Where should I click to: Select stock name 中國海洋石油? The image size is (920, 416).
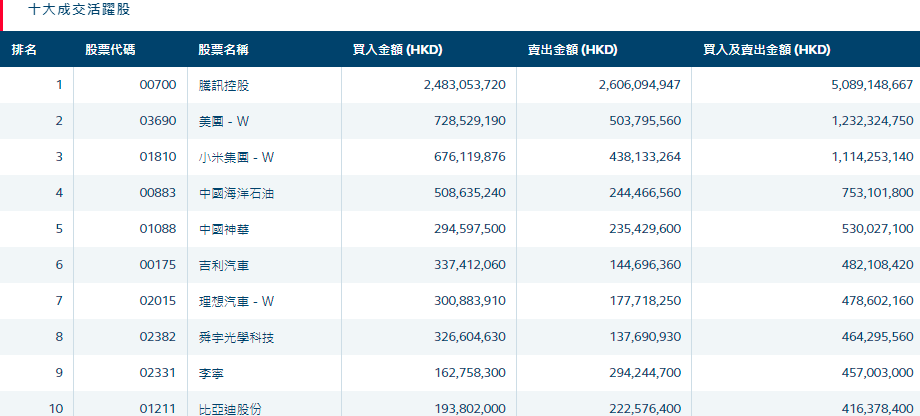236,193
